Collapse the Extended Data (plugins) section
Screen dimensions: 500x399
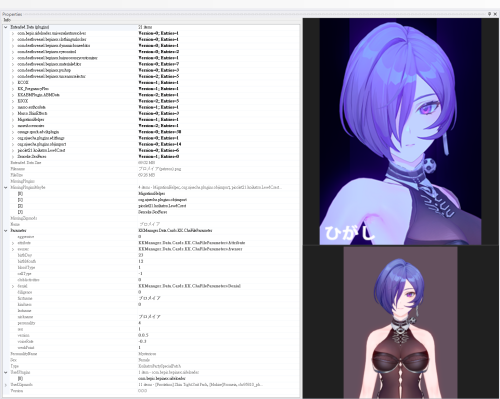click(6, 27)
